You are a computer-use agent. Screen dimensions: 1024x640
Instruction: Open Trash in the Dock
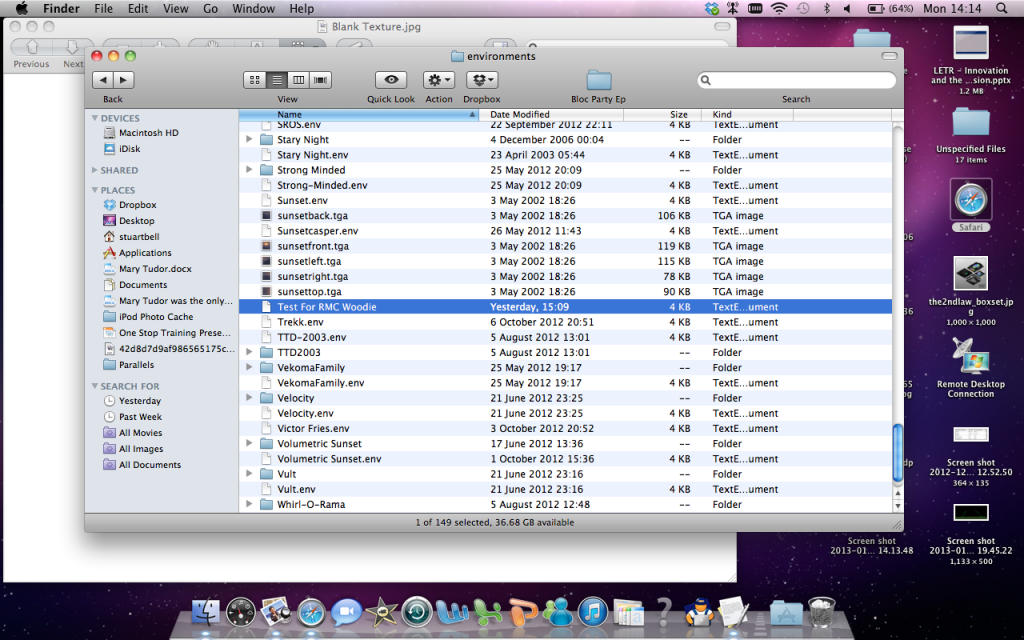[x=822, y=612]
